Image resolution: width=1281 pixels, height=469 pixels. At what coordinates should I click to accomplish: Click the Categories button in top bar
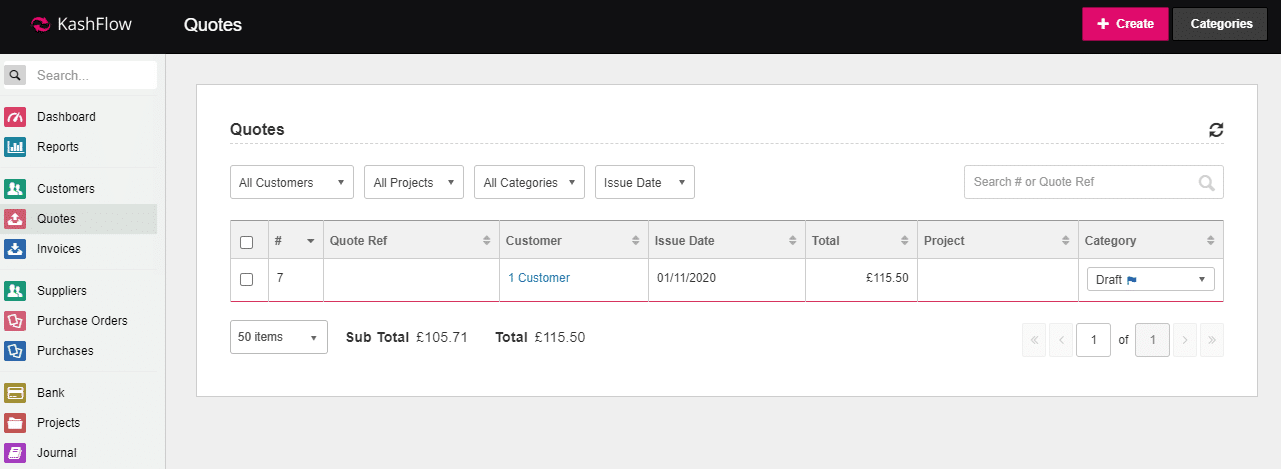tap(1219, 24)
